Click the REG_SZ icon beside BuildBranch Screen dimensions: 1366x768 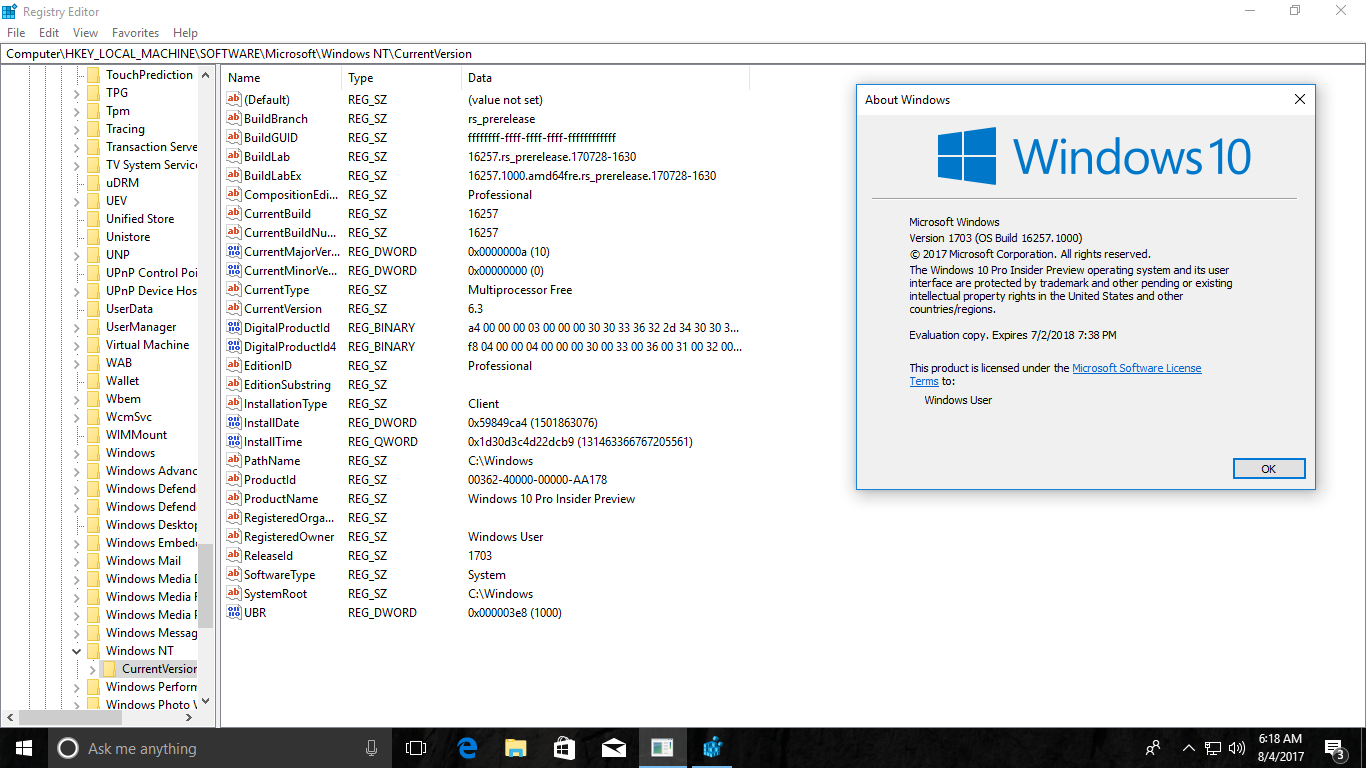(232, 118)
